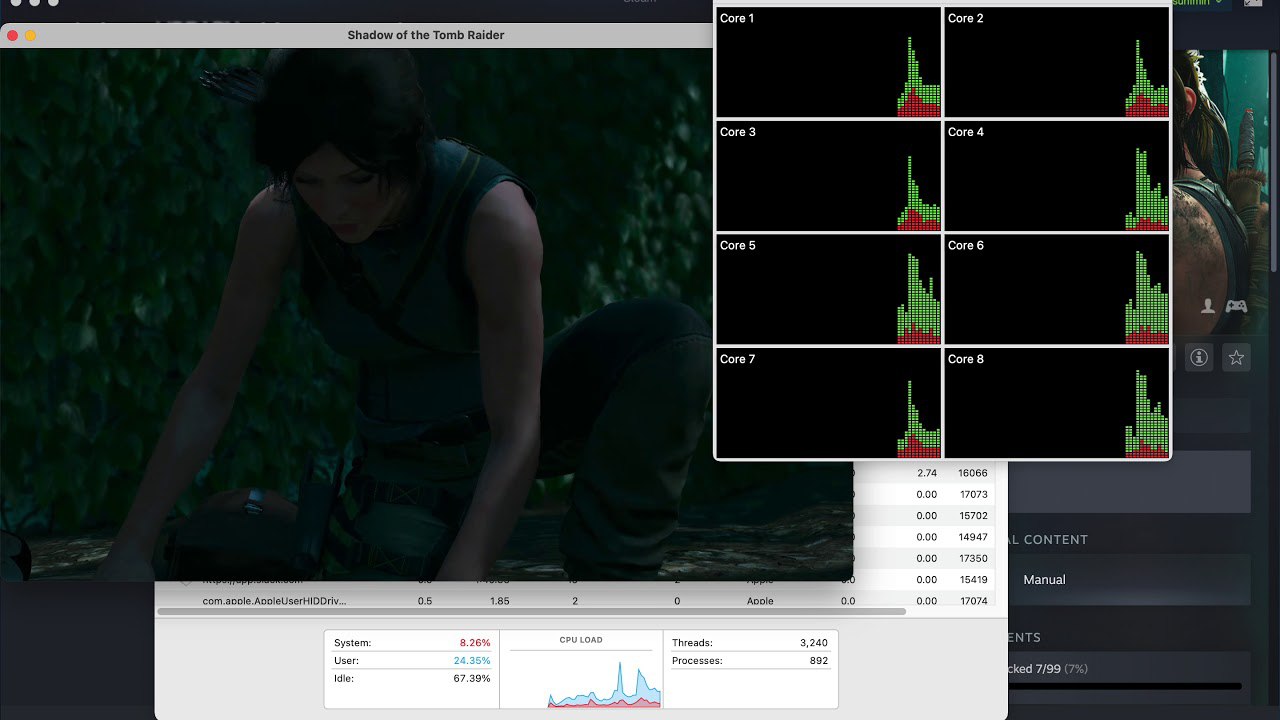The image size is (1280, 720).
Task: Select the Core 8 CPU history graph
Action: coord(1056,403)
